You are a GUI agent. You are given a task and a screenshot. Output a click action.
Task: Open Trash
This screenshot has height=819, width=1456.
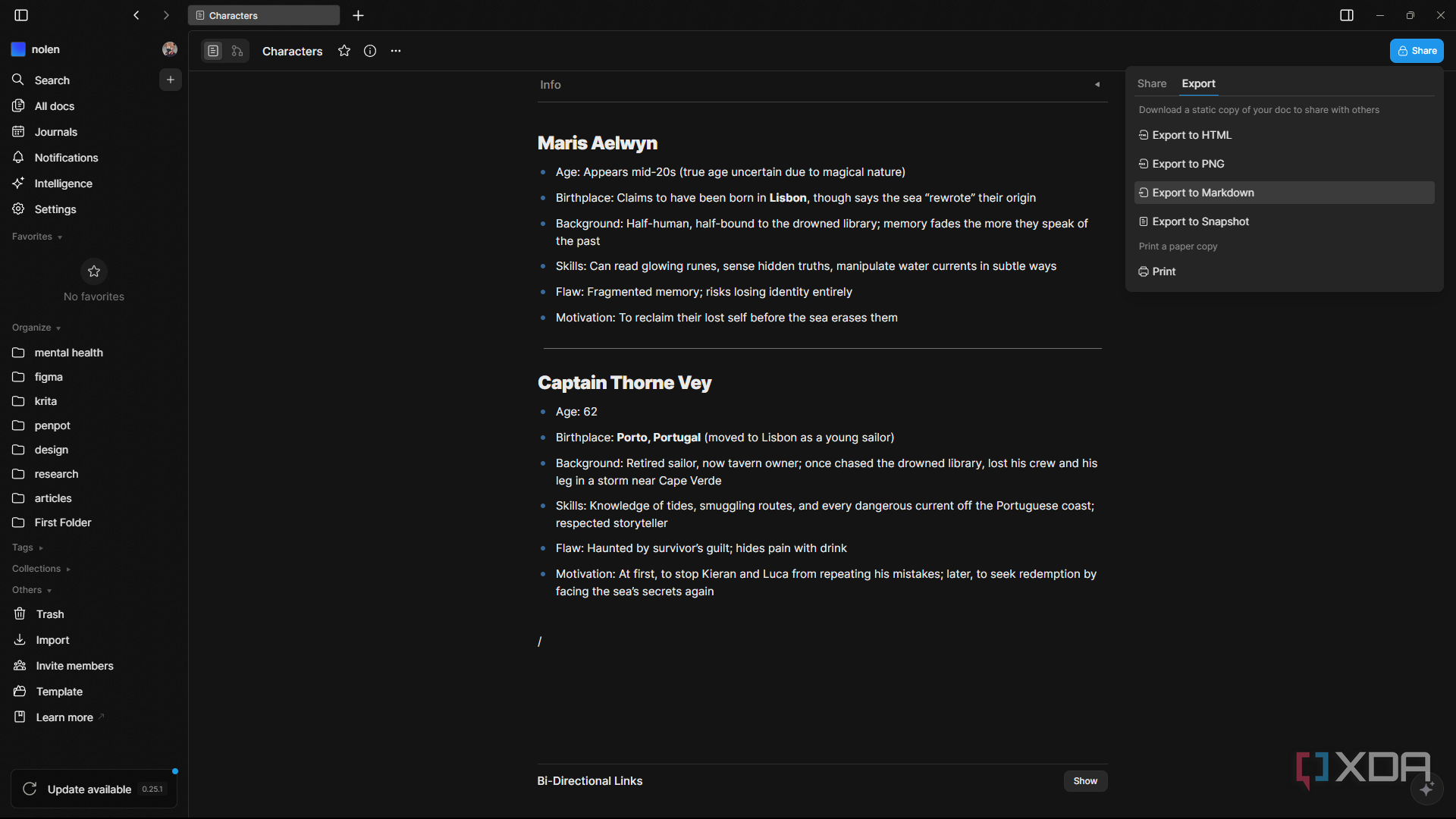point(94,614)
